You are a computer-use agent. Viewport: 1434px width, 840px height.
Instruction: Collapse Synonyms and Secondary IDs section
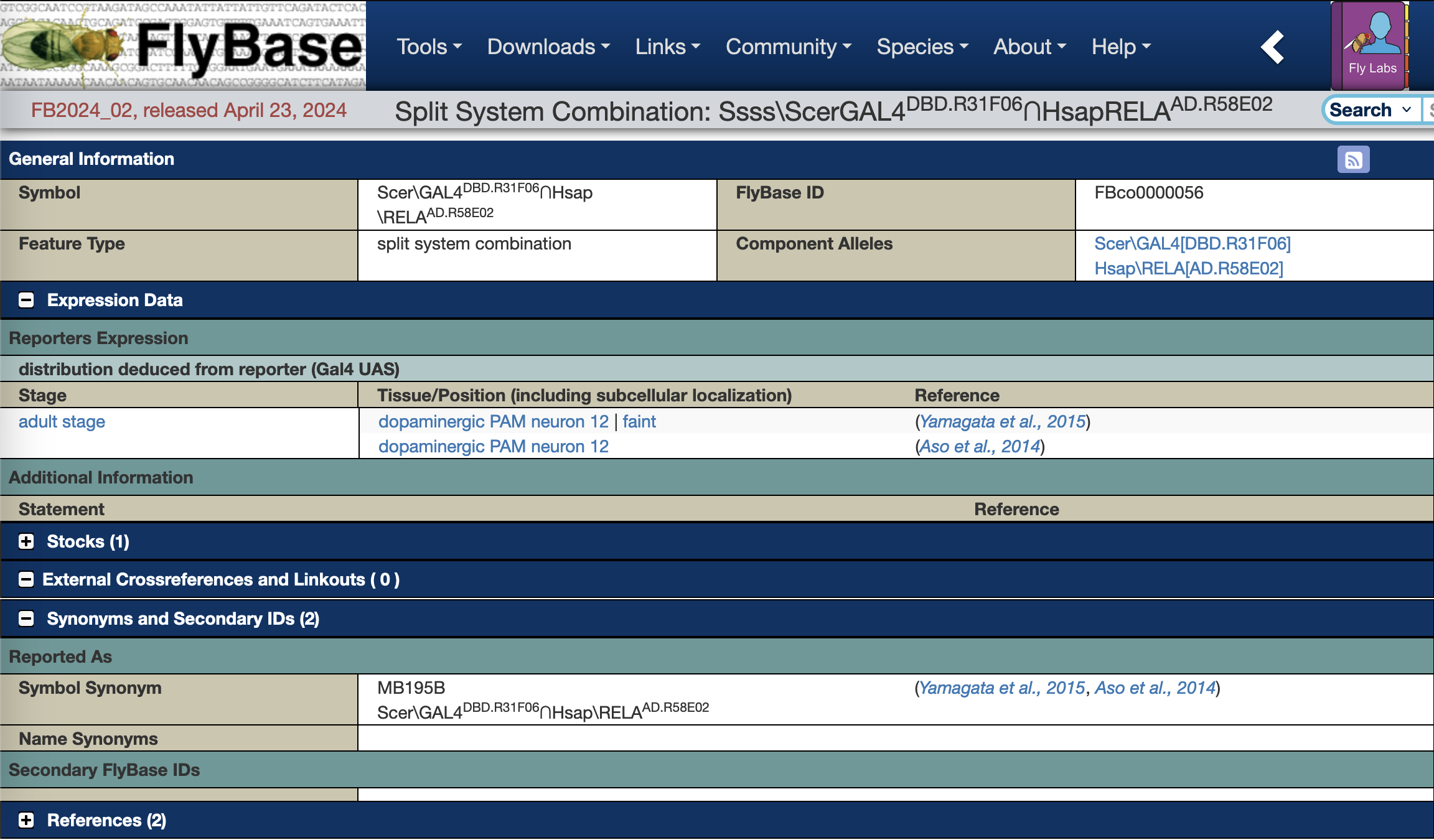[x=26, y=618]
